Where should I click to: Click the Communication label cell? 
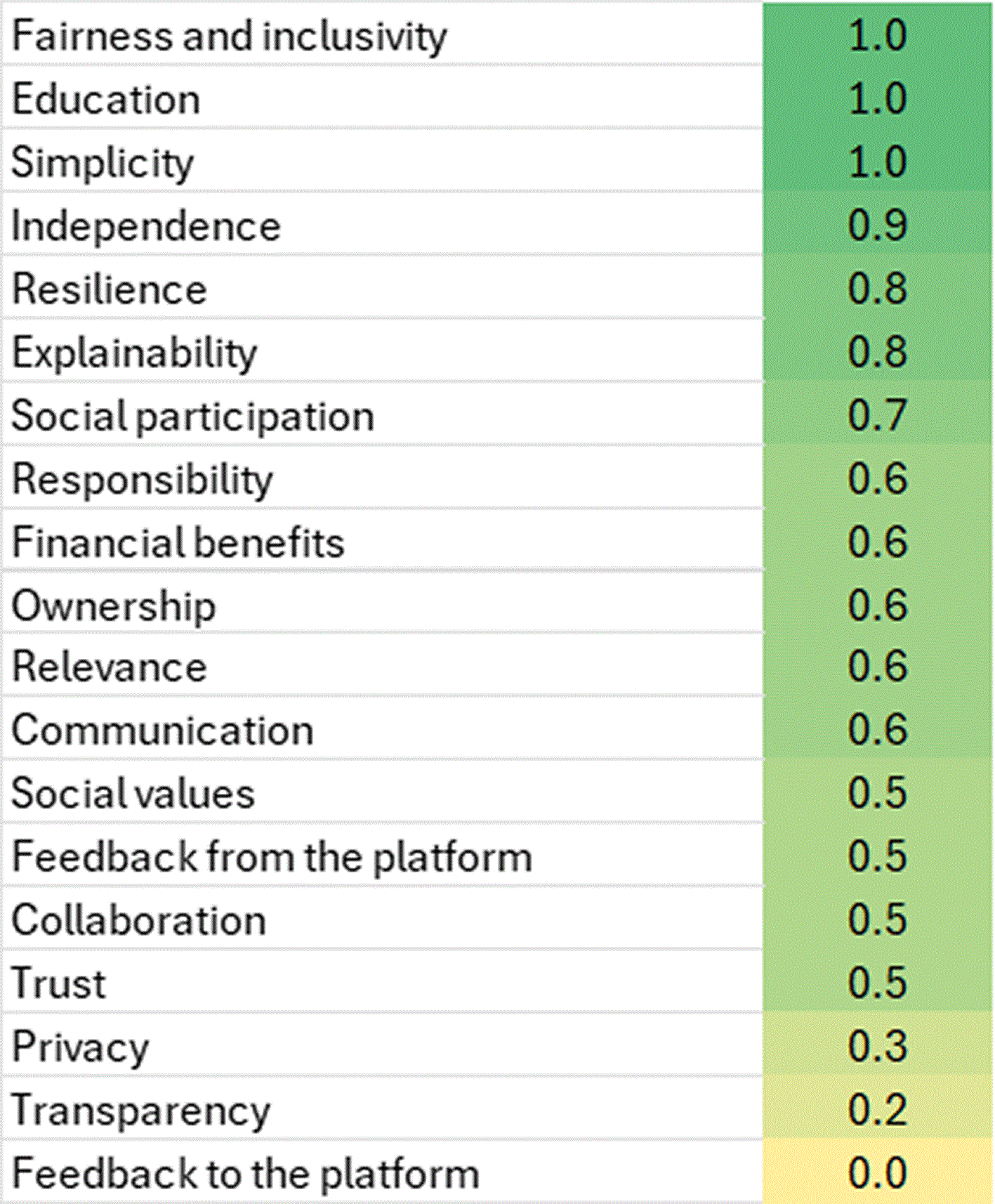click(382, 728)
